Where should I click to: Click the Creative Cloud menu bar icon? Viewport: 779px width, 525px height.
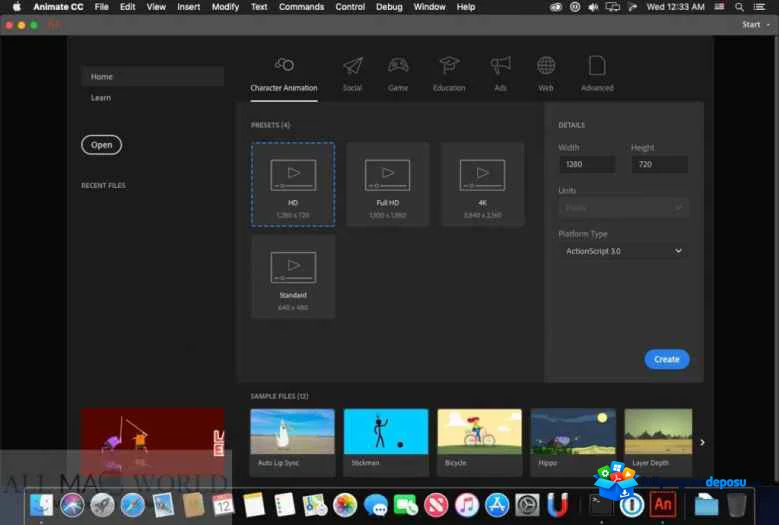click(x=556, y=7)
